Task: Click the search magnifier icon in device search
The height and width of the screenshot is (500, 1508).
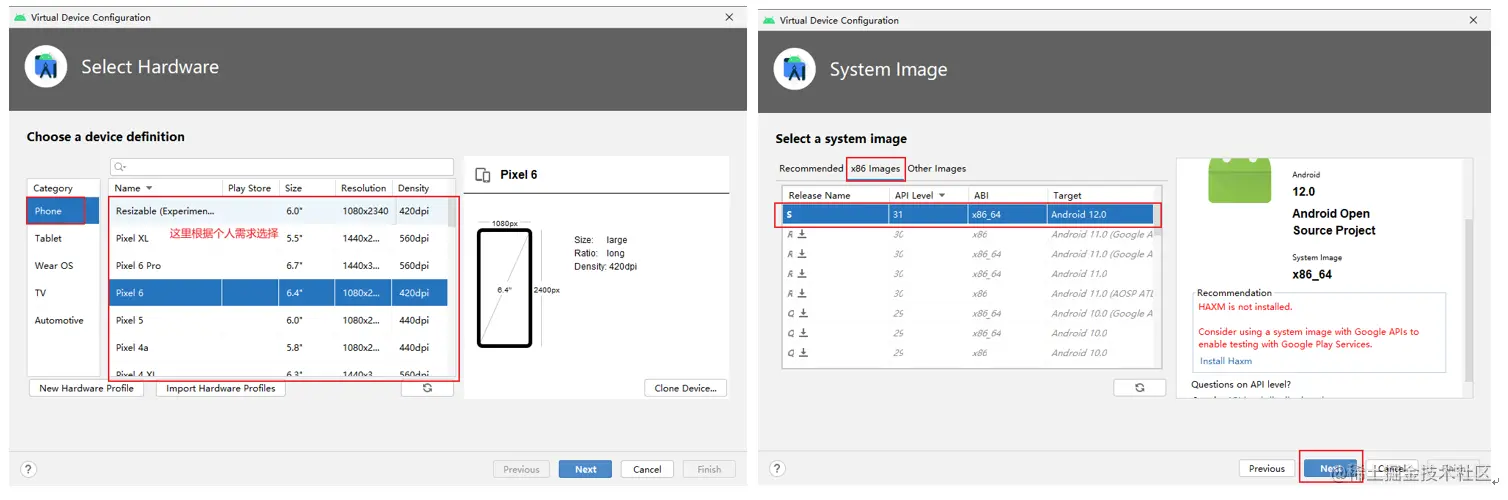Action: tap(120, 167)
